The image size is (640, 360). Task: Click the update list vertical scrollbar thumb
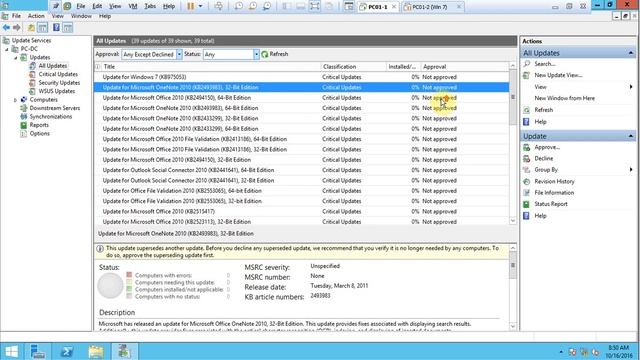pos(513,98)
